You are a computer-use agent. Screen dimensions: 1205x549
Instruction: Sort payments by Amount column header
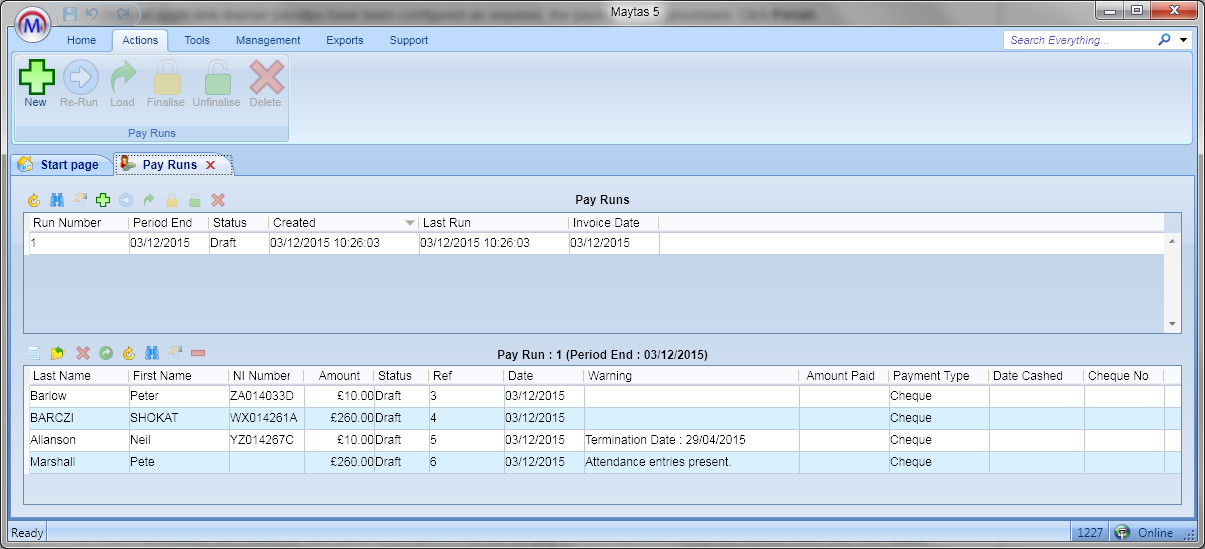tap(339, 376)
